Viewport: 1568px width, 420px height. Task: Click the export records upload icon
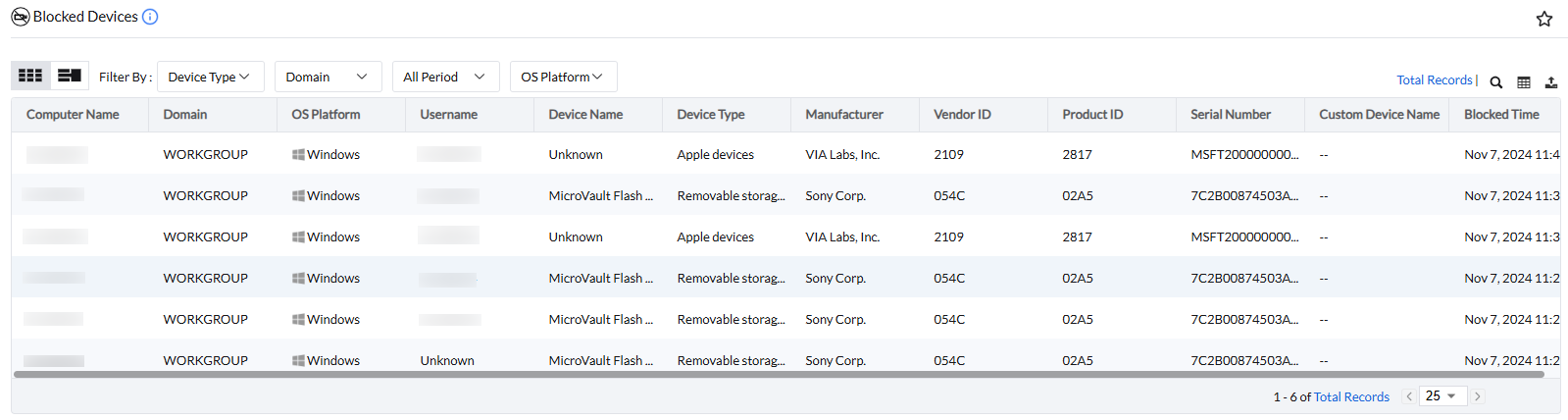[1551, 82]
